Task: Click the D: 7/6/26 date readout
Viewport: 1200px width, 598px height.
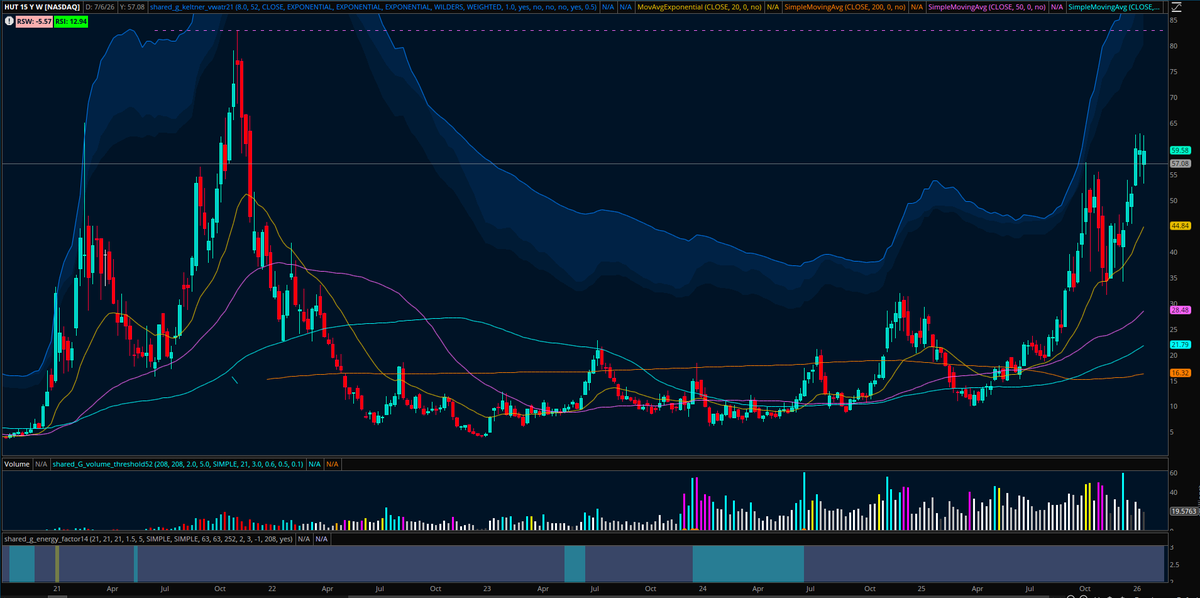Action: pos(101,7)
